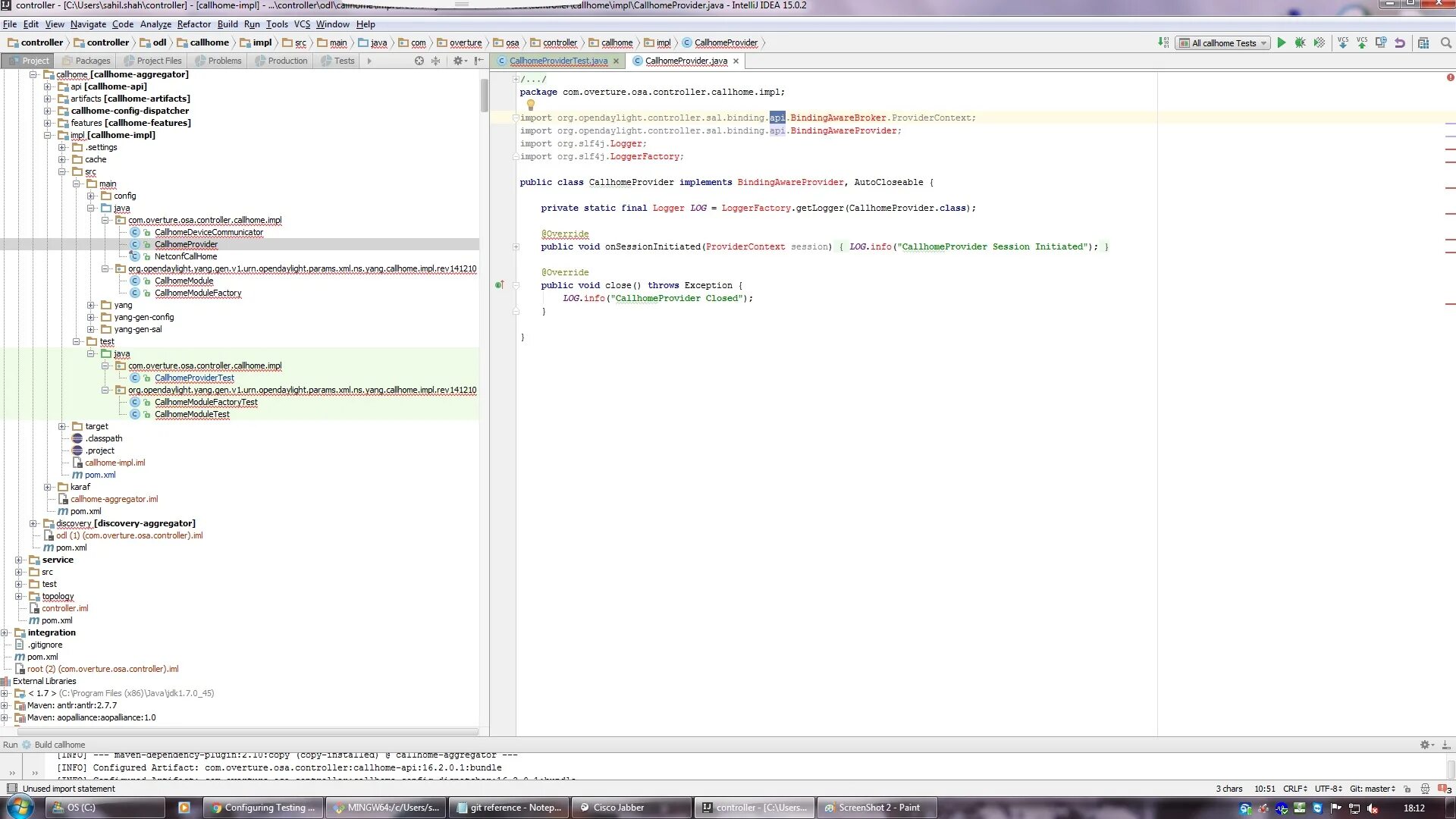Click Scroll from Source crosshair icon

point(419,61)
